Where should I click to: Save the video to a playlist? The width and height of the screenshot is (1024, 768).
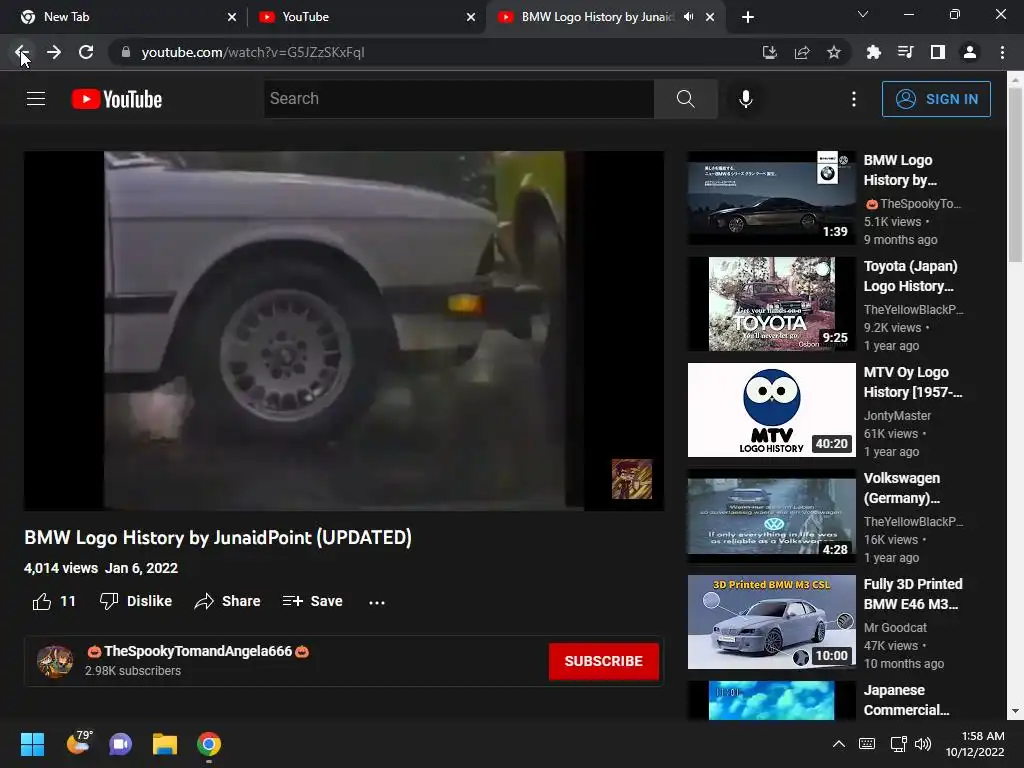click(x=313, y=601)
